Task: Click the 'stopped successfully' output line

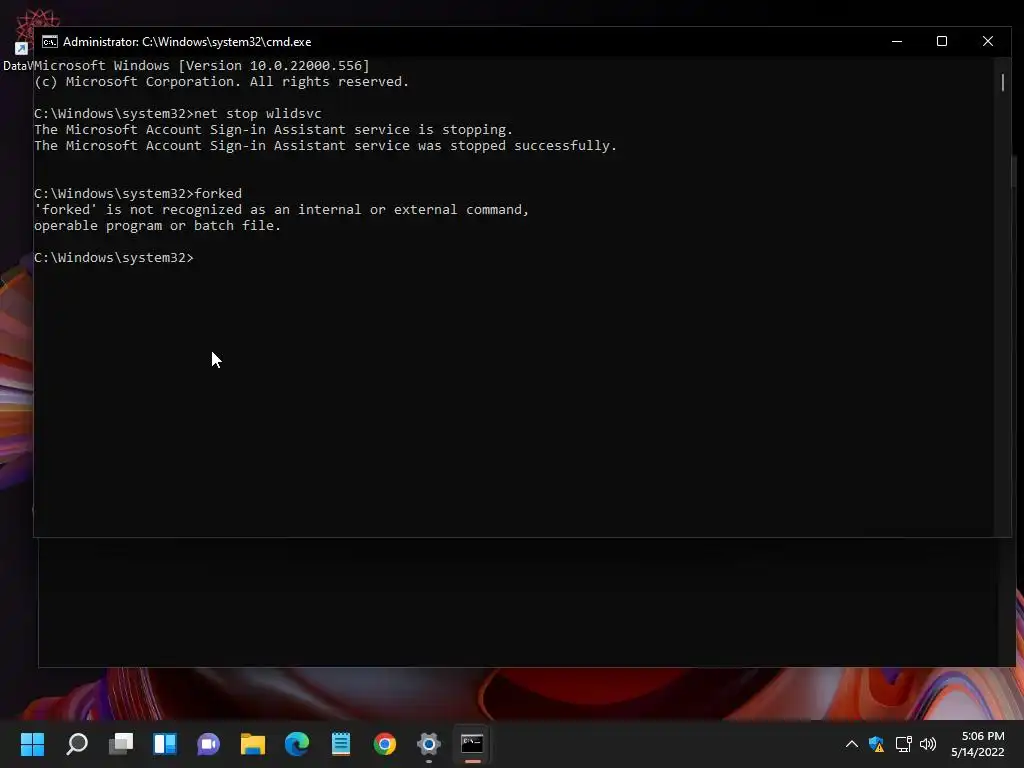Action: click(325, 146)
